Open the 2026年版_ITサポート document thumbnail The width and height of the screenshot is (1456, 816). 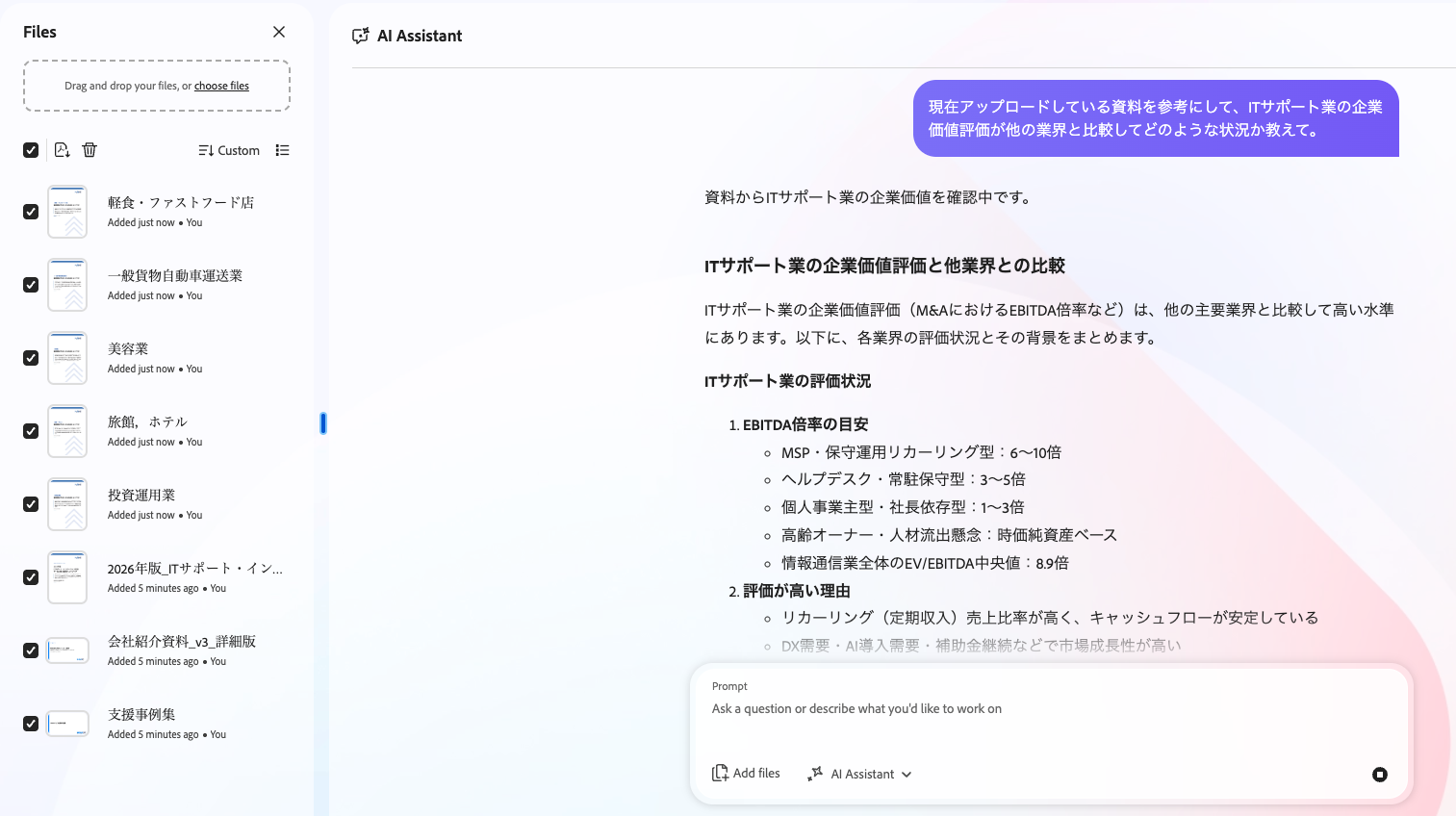pyautogui.click(x=67, y=577)
